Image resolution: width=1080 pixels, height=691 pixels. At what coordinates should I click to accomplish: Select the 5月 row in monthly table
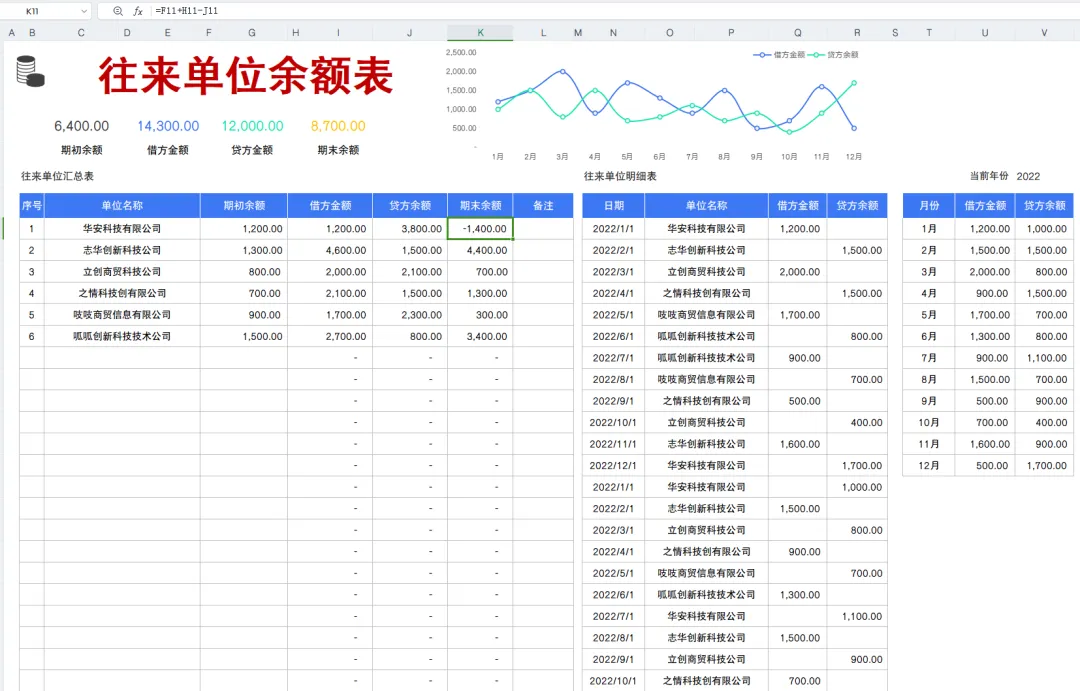coord(988,315)
